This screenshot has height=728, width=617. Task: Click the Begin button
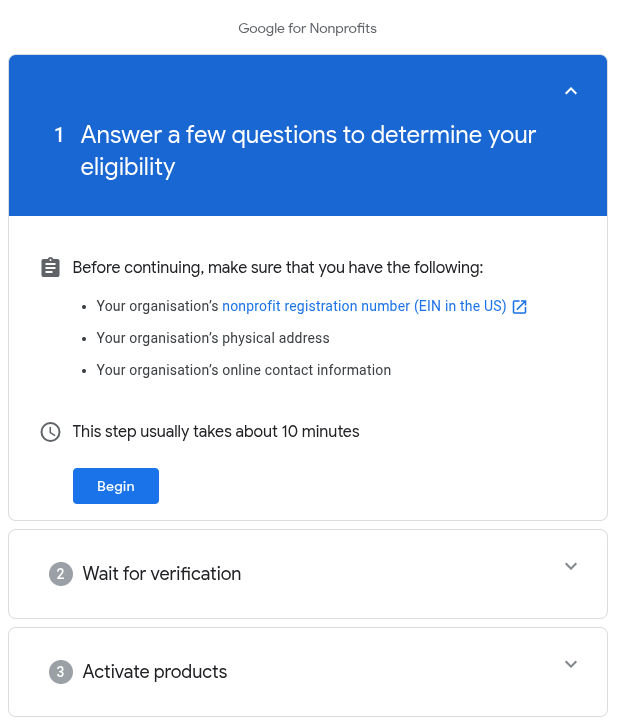point(116,486)
